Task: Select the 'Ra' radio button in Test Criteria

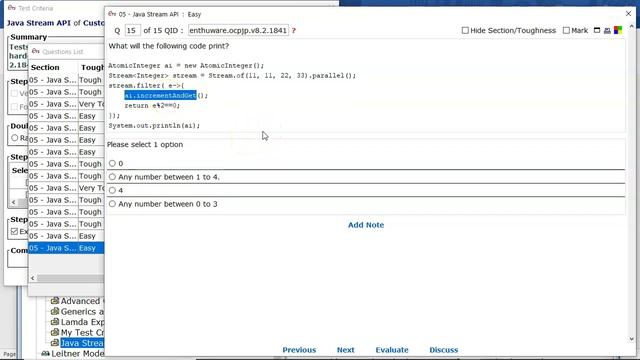Action: point(15,138)
